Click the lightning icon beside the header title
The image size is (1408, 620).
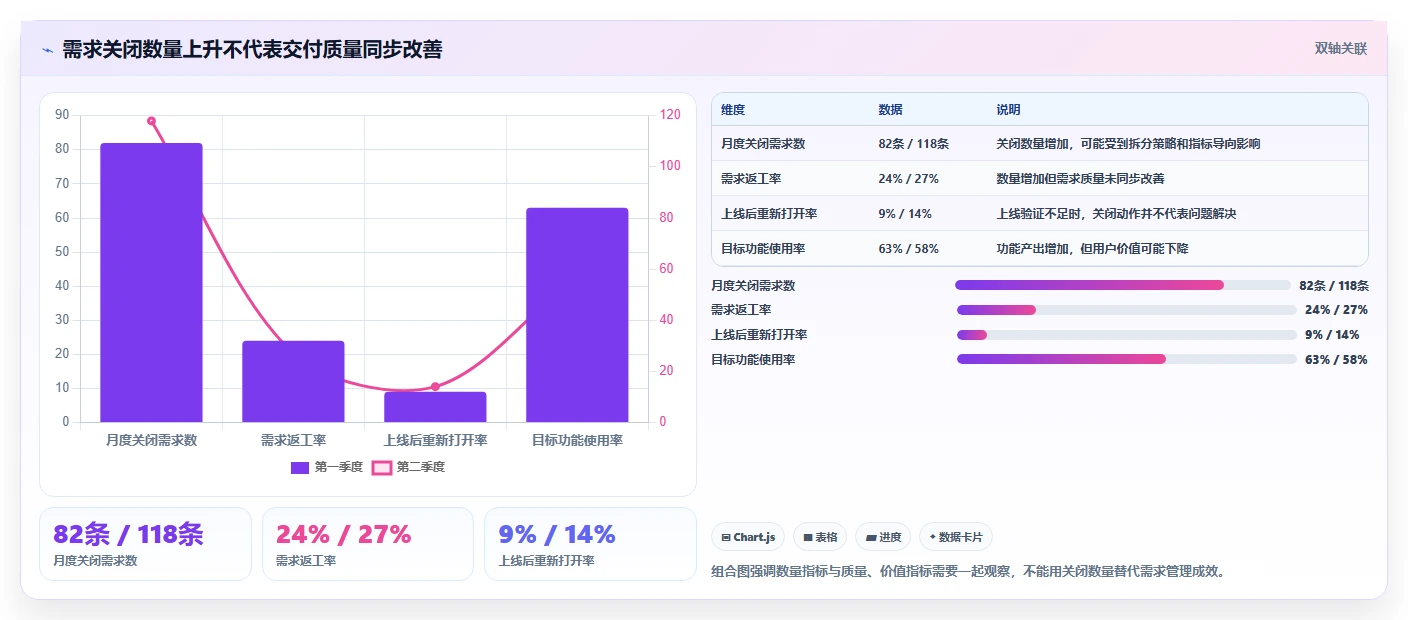point(48,50)
